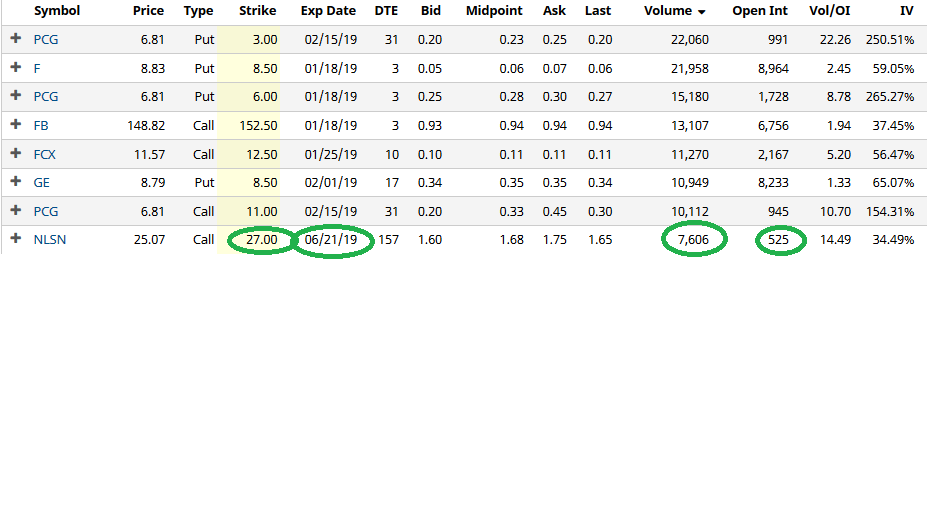The height and width of the screenshot is (521, 927).
Task: Open the FCX symbol link
Action: pyautogui.click(x=44, y=154)
